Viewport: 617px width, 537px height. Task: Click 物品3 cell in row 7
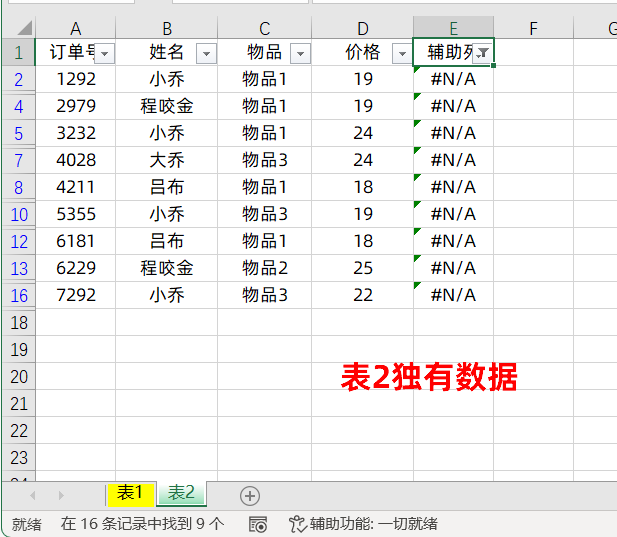point(264,160)
